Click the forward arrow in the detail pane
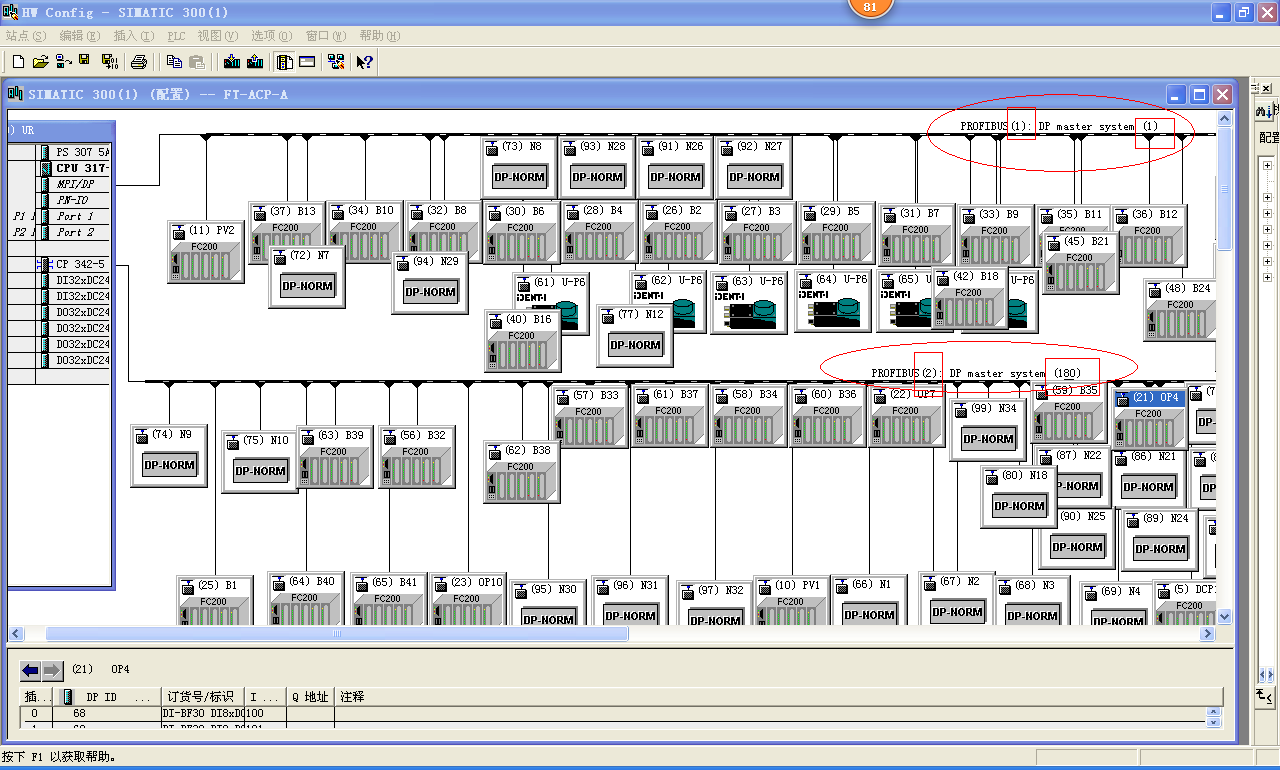 pos(53,670)
